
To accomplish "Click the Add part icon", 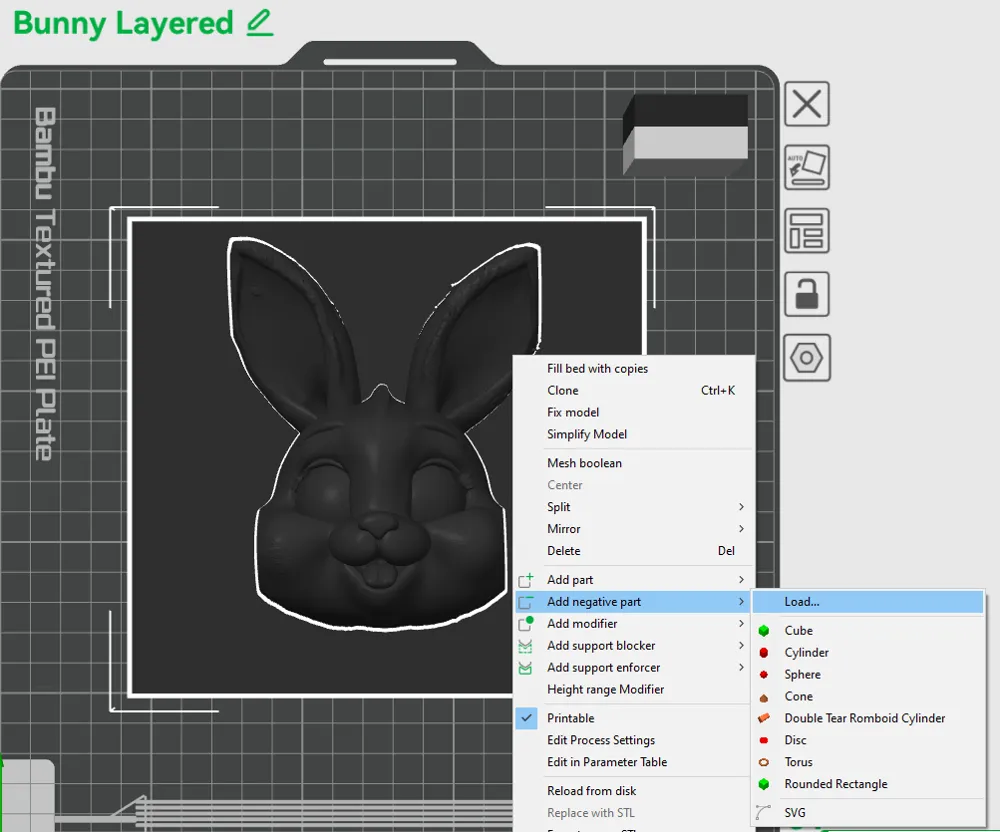I will coord(526,580).
